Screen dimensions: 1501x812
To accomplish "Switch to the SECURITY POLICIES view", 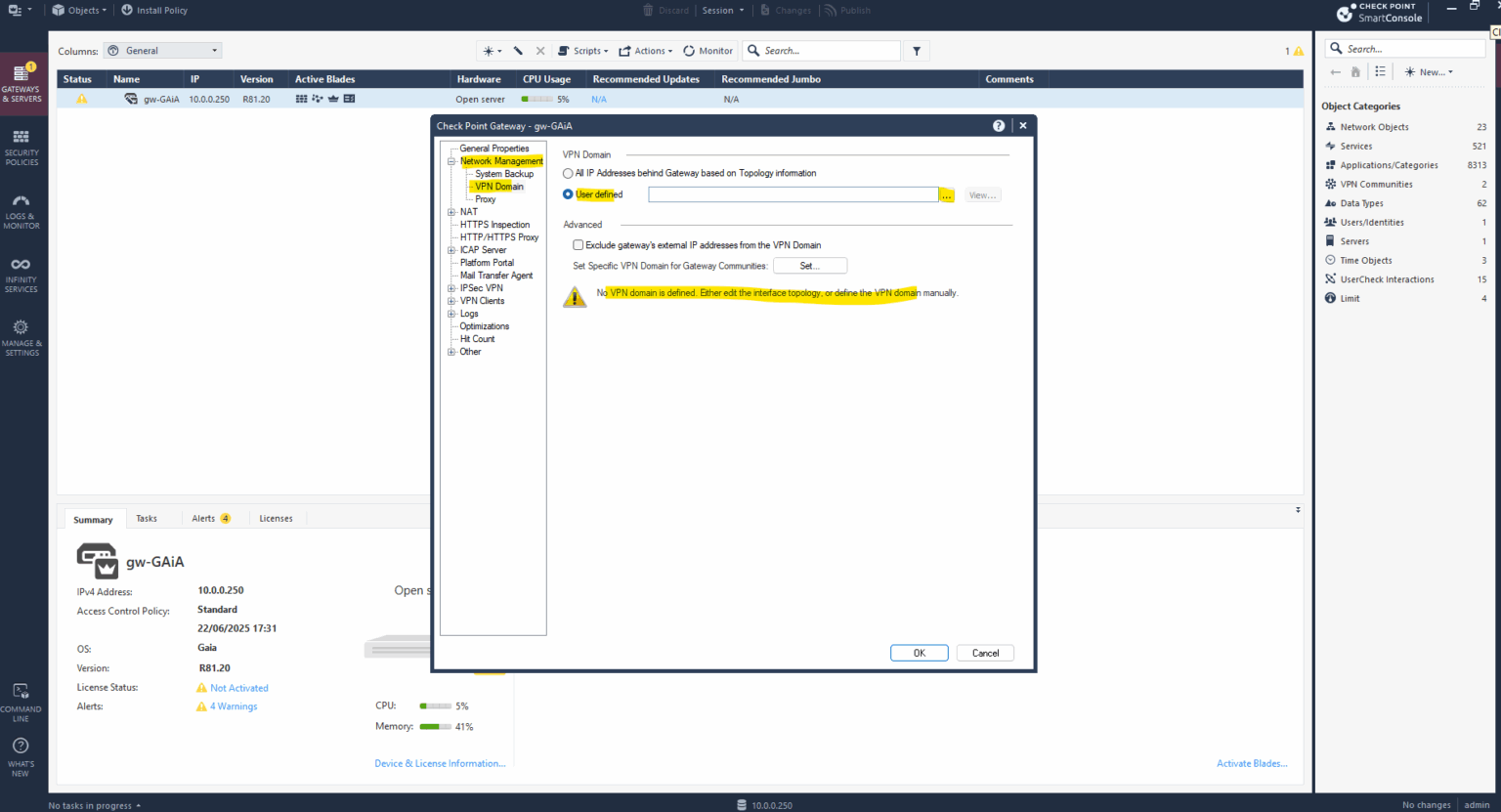I will tap(22, 147).
